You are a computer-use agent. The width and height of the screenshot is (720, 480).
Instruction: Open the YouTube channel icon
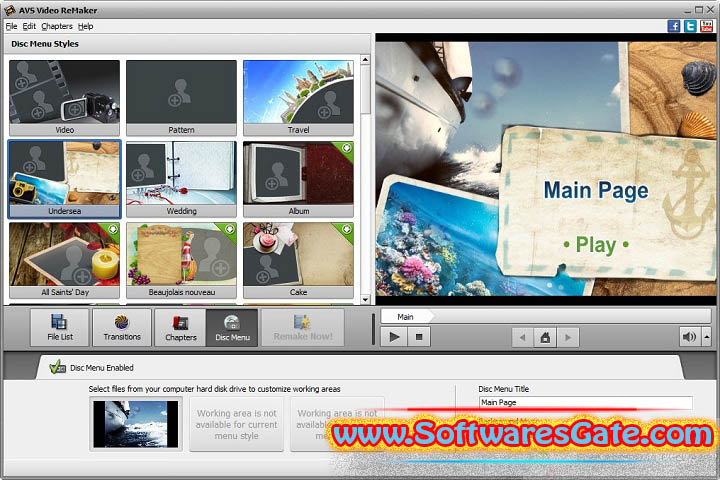click(706, 26)
